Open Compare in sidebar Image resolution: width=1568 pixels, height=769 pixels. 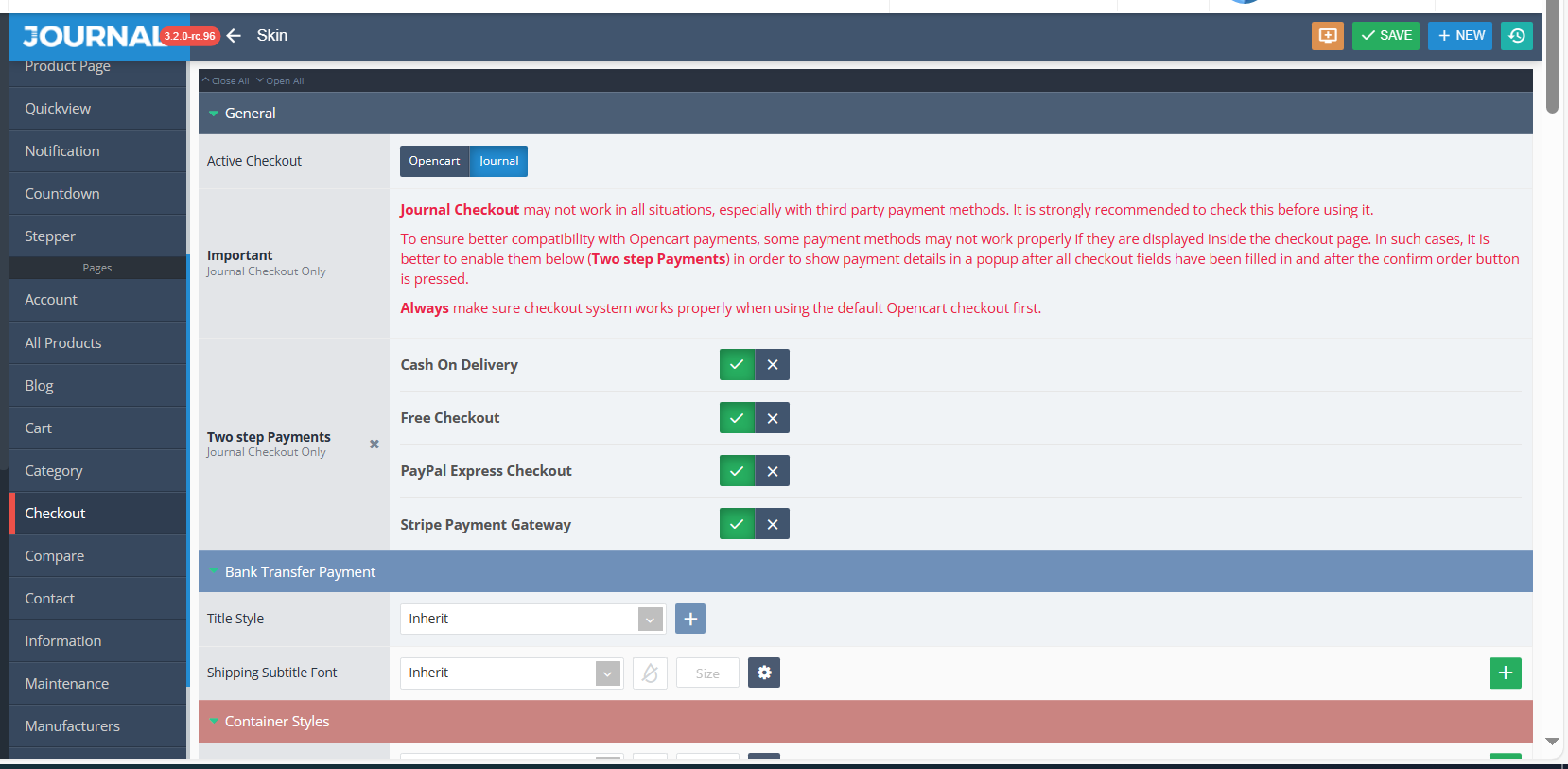click(97, 556)
